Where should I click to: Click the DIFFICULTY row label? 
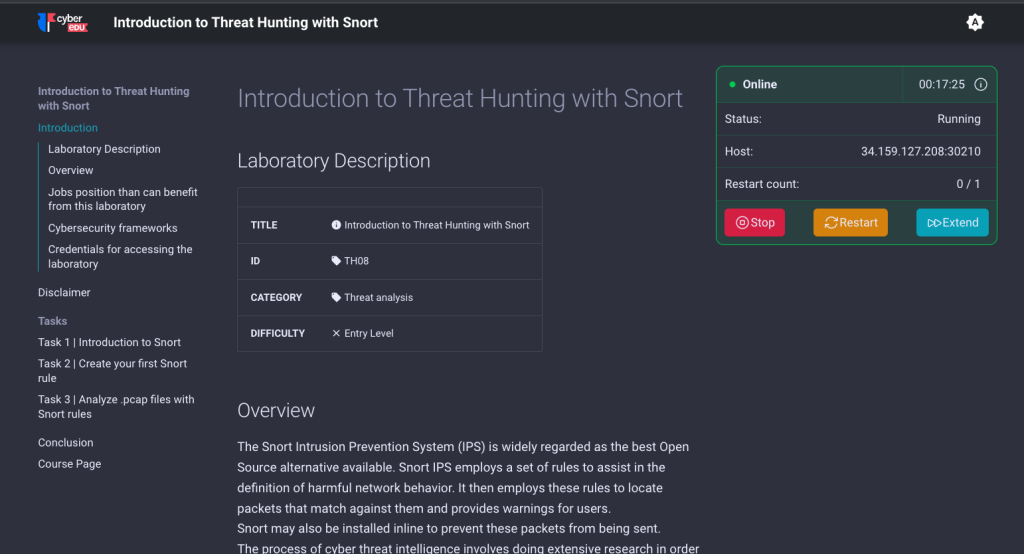278,333
